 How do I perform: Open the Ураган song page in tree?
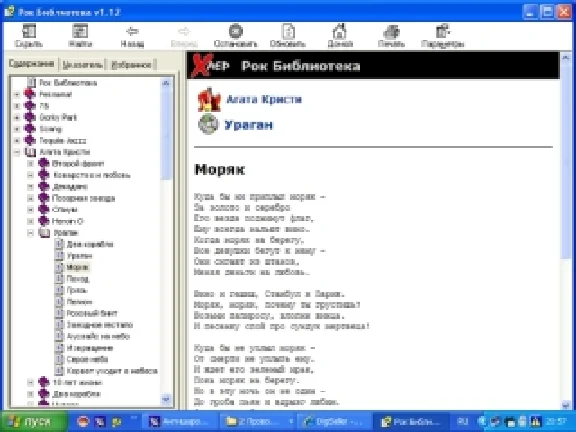point(79,256)
